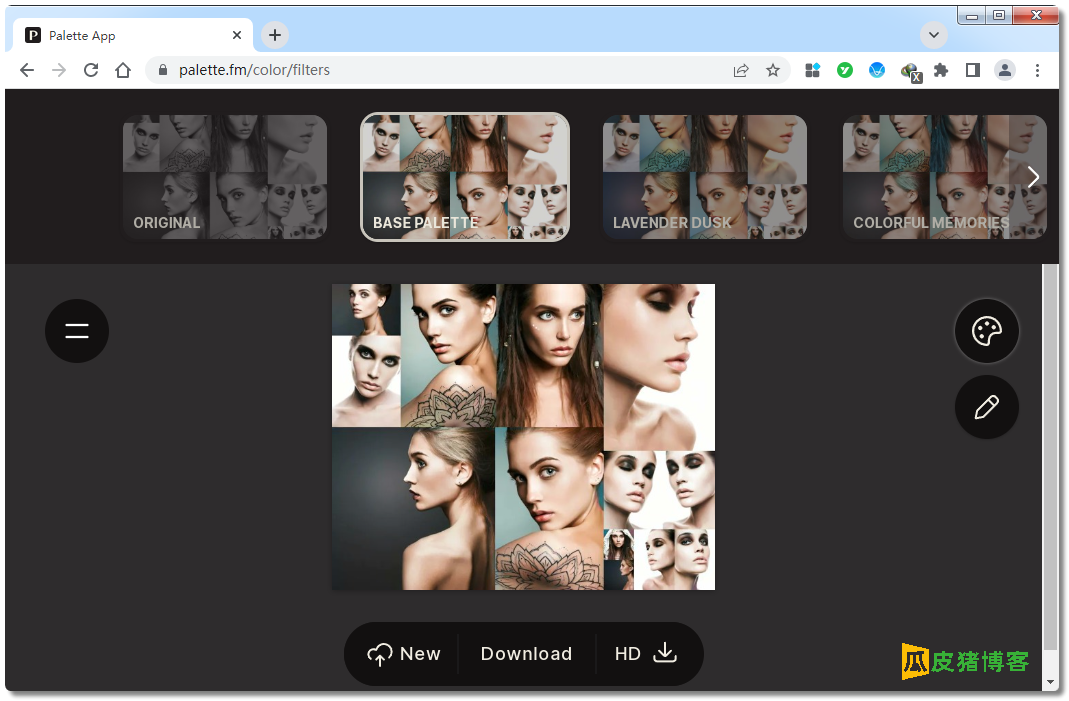Open the hamburger menu button
Image resolution: width=1069 pixels, height=701 pixels.
(77, 331)
